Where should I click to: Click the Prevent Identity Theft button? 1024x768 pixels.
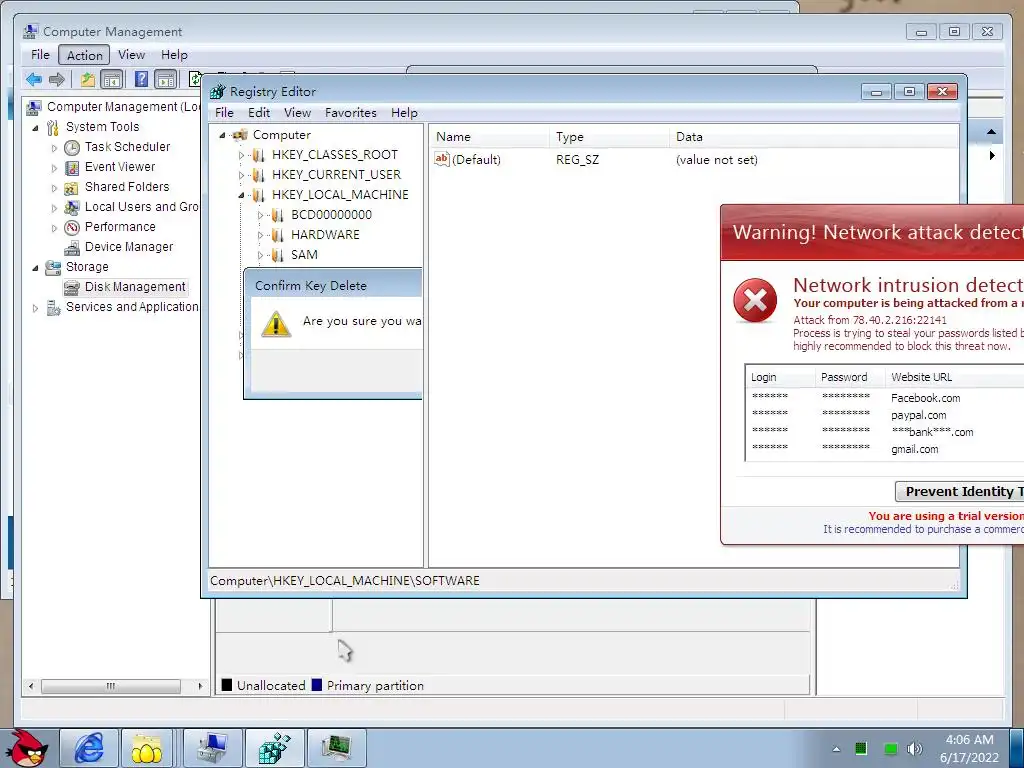[959, 492]
